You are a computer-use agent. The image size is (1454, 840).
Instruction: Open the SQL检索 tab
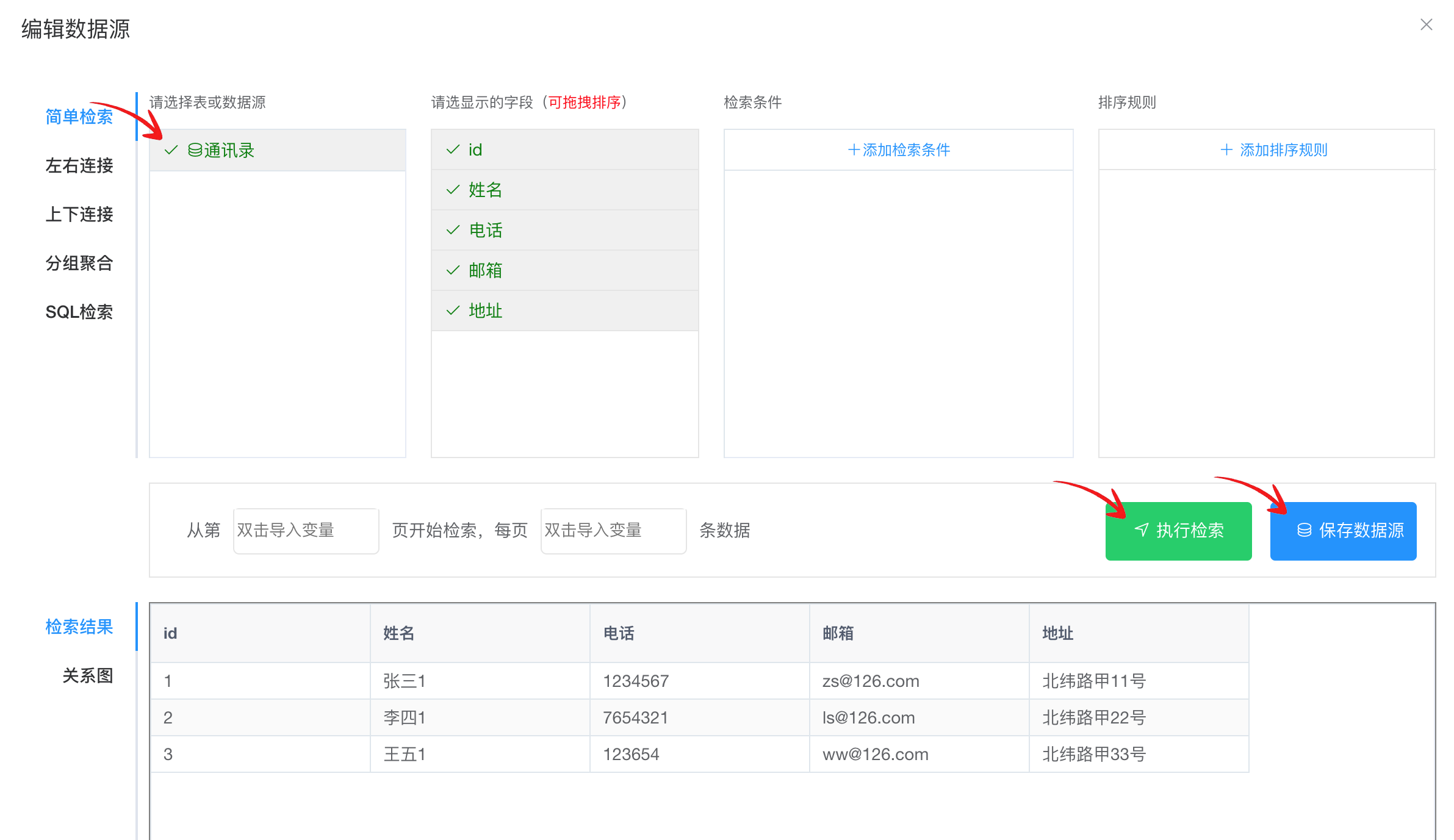(79, 312)
